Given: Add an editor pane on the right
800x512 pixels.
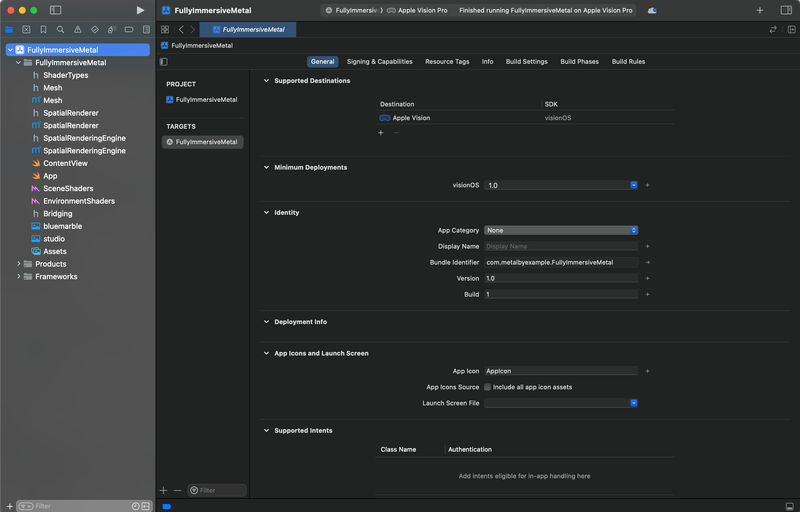Looking at the screenshot, I should coord(791,30).
